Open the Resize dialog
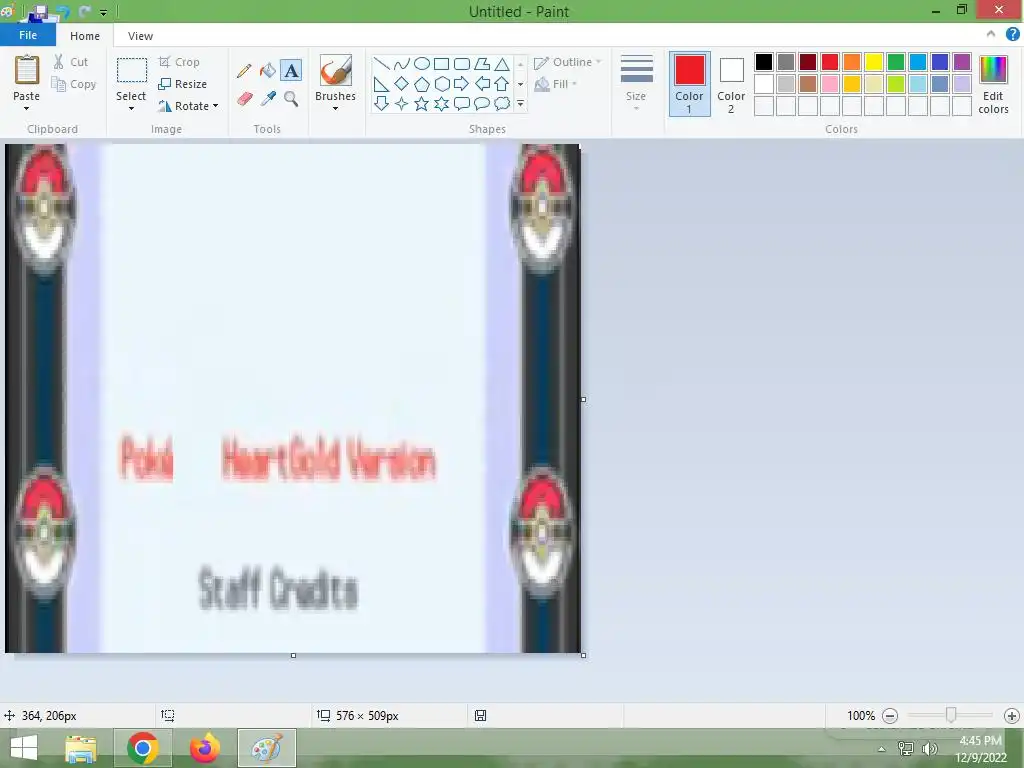 183,84
